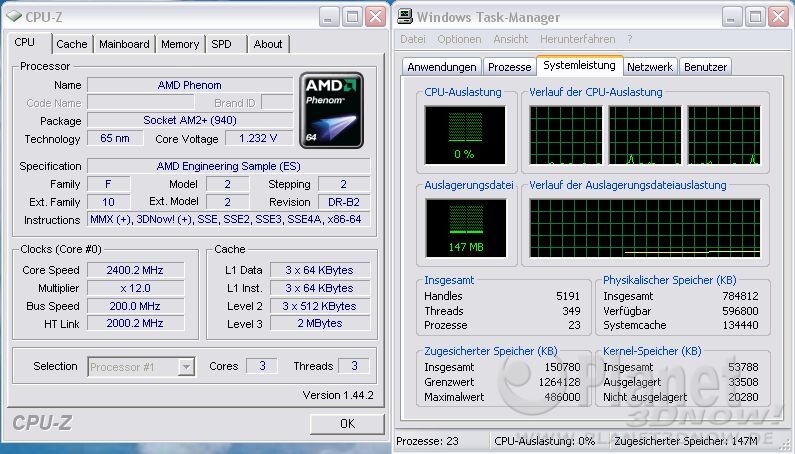
Task: Minimize the Windows Task-Manager window
Action: tap(731, 17)
